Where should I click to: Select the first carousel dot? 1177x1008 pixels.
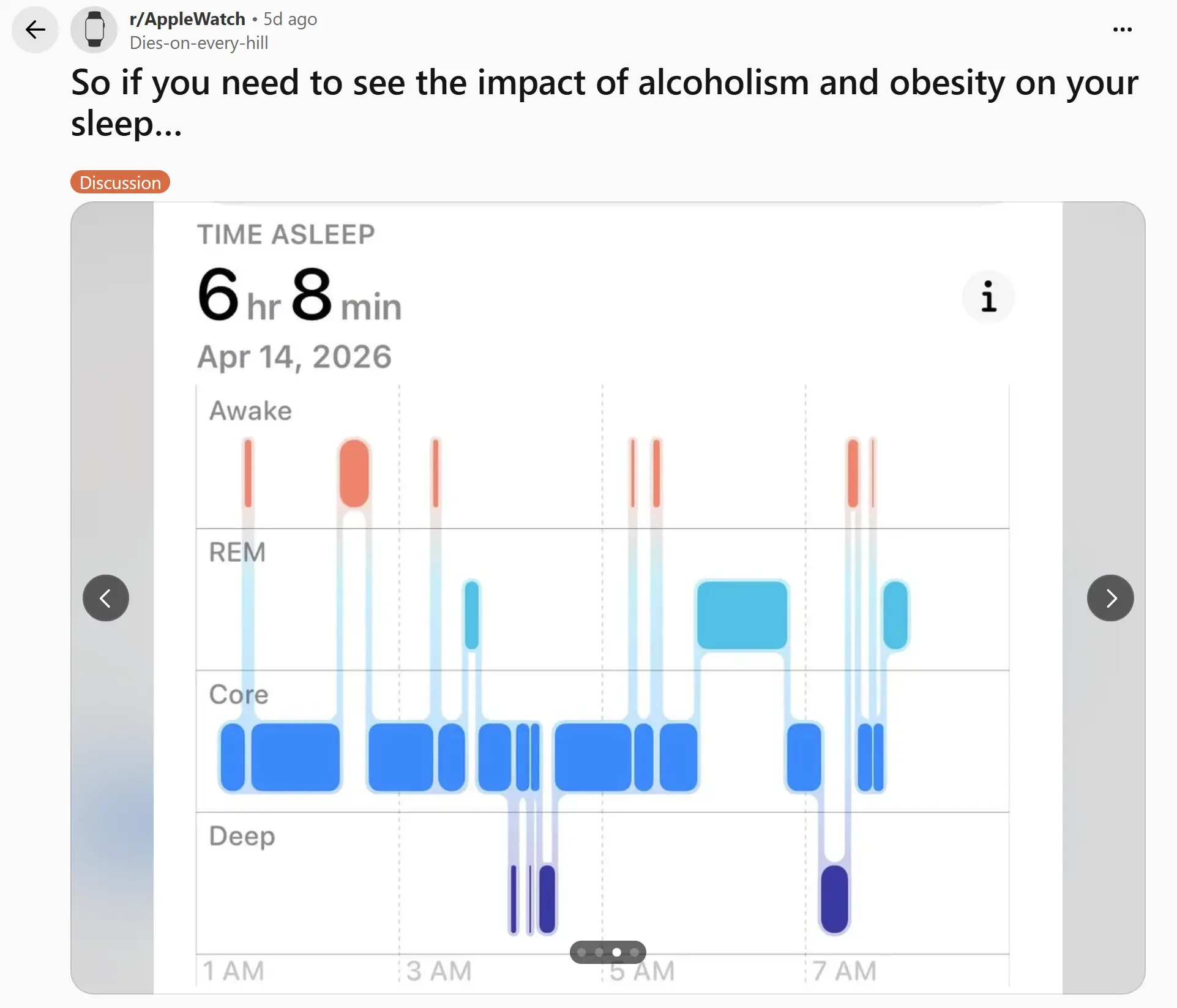pyautogui.click(x=581, y=952)
